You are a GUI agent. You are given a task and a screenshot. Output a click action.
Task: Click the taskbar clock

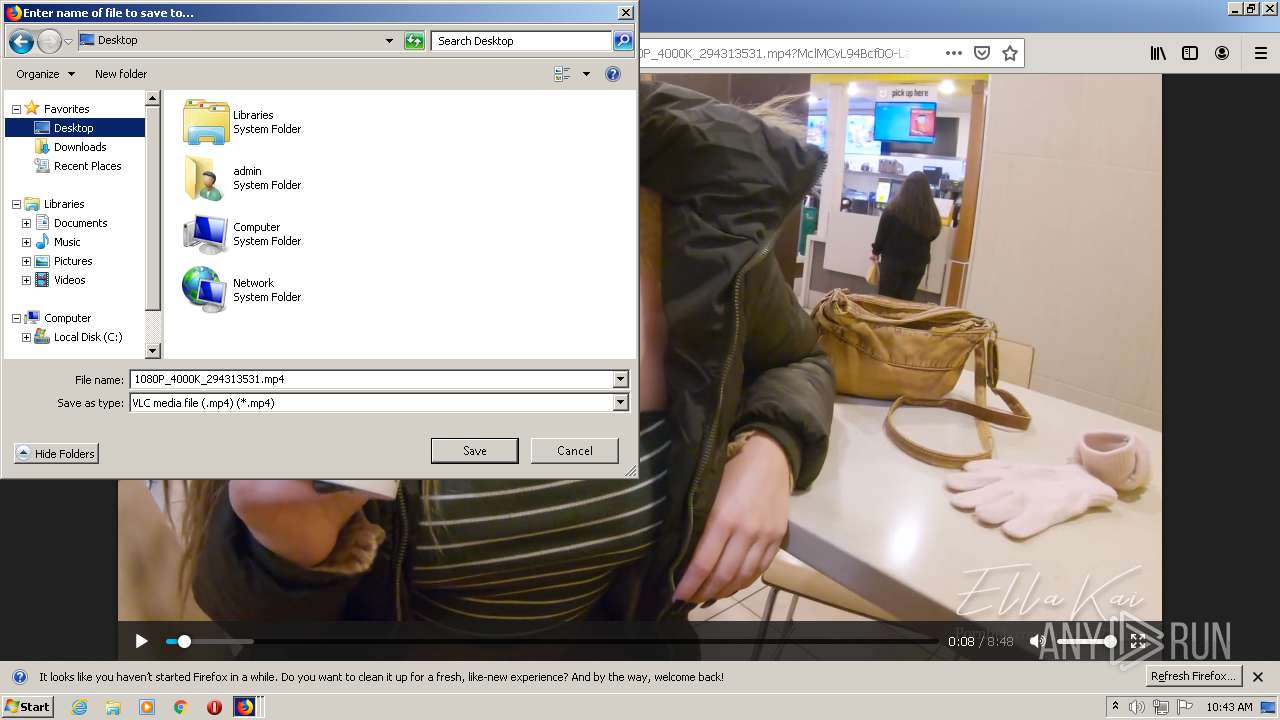coord(1229,707)
